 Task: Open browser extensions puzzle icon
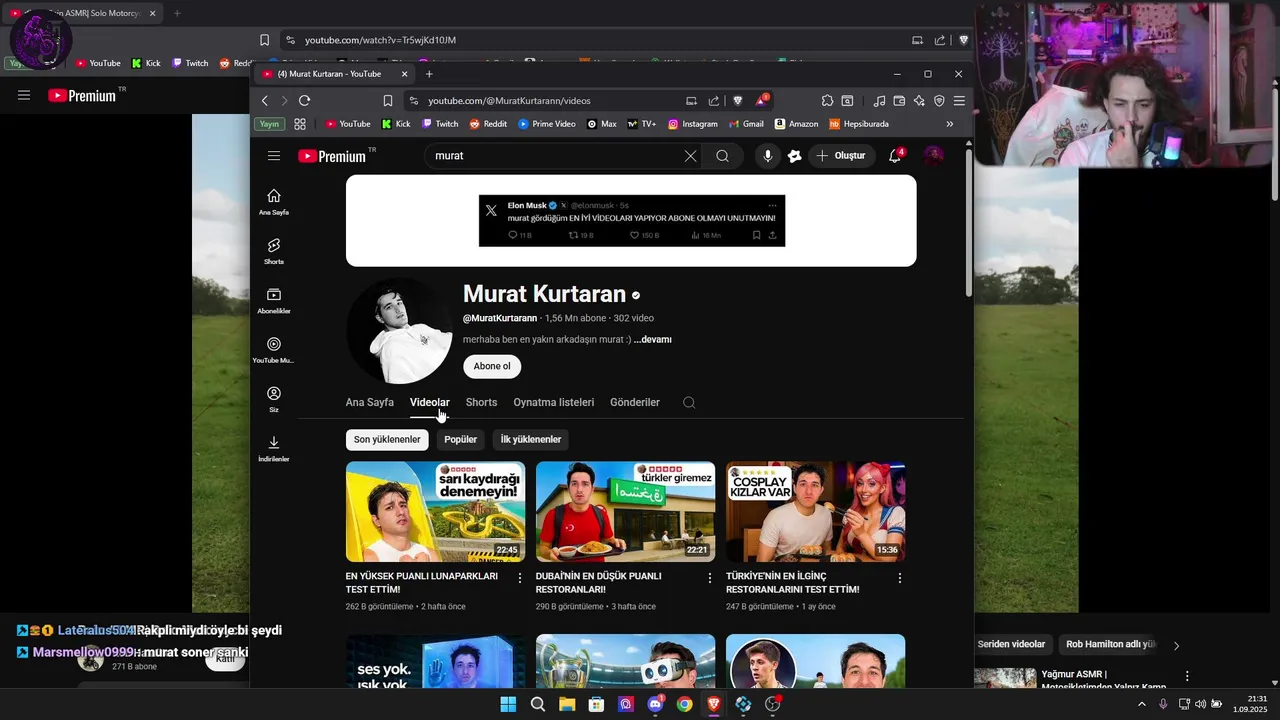click(827, 101)
